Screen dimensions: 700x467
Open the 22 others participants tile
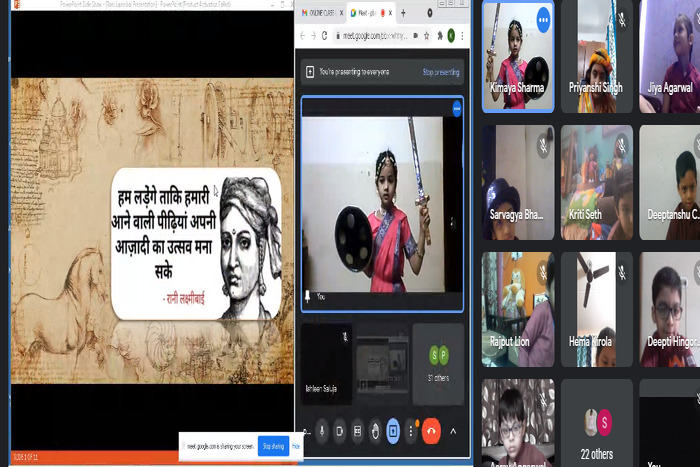[x=596, y=423]
